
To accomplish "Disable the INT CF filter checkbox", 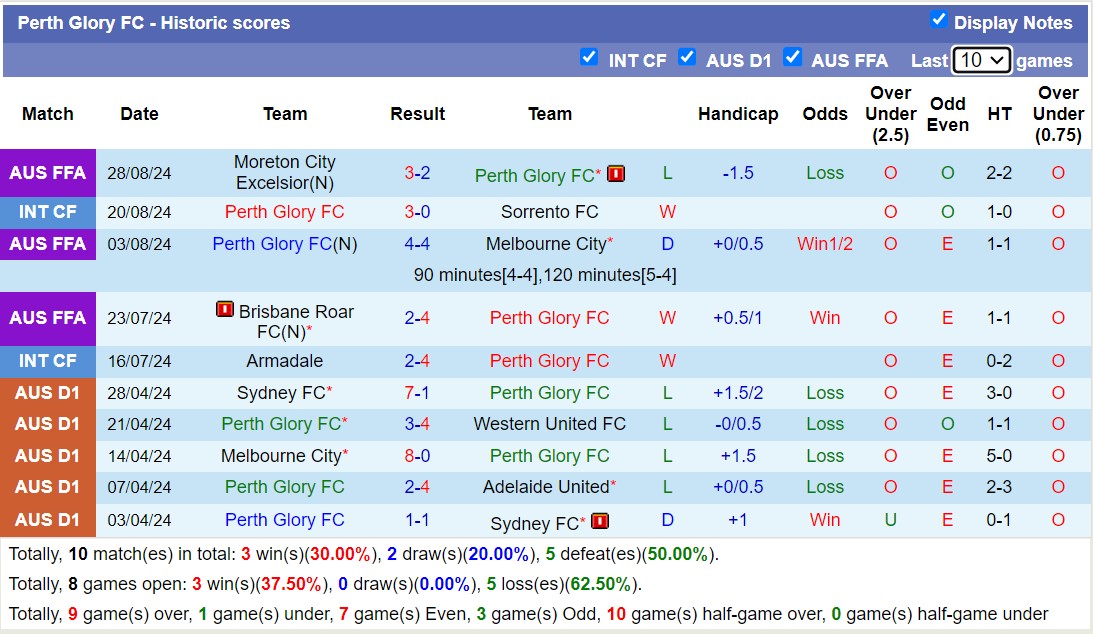I will tap(590, 59).
